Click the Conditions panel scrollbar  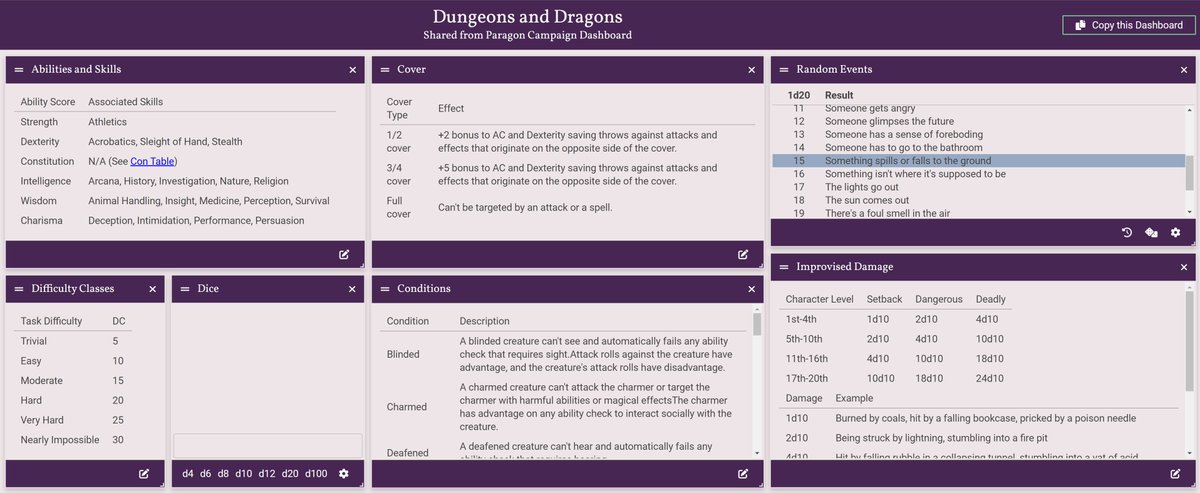pos(757,324)
